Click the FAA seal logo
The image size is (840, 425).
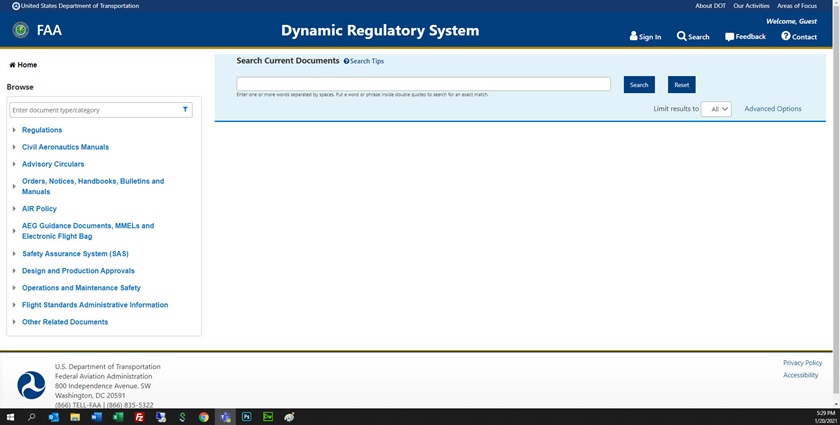(21, 30)
